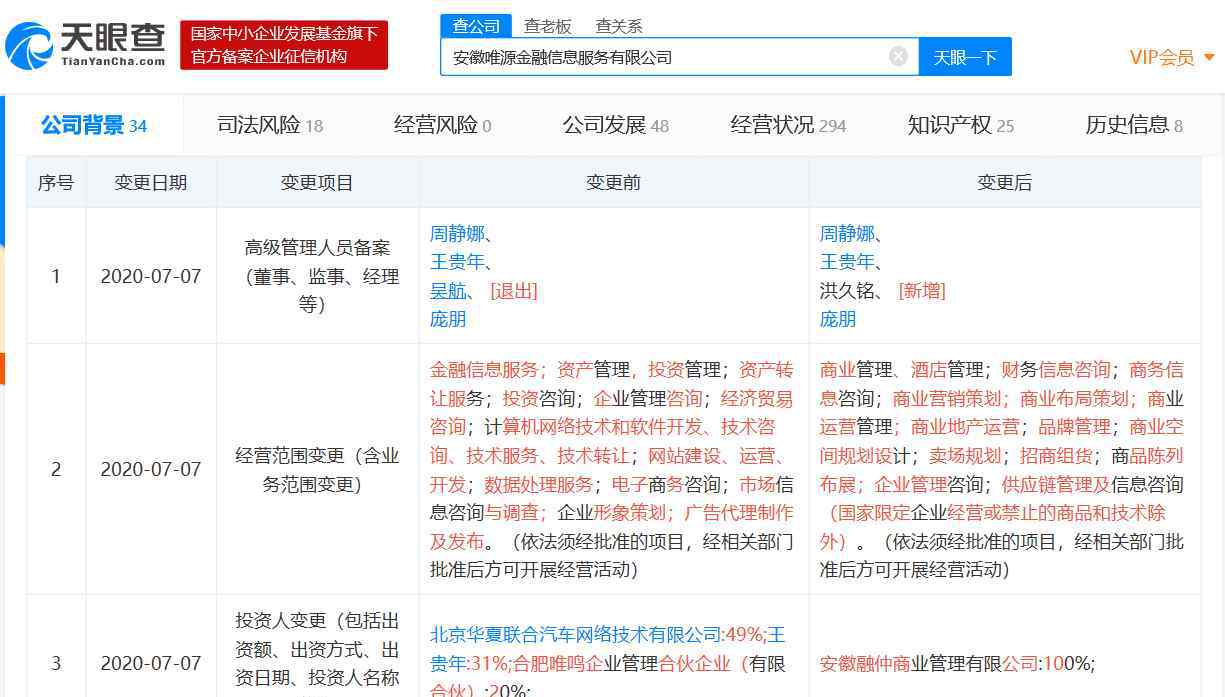This screenshot has height=697, width=1225.
Task: Click the 天眼一下 search button
Action: point(965,57)
